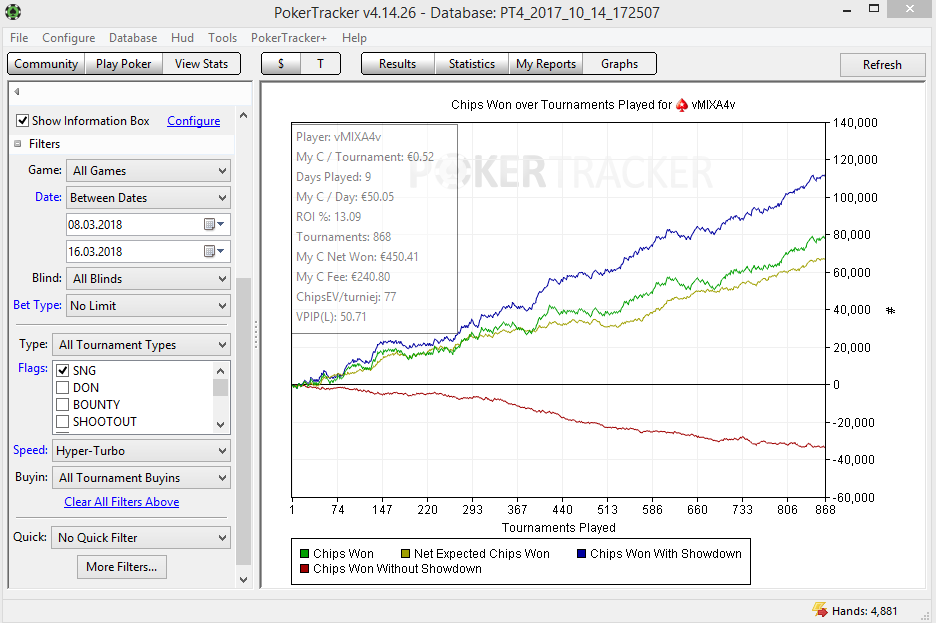This screenshot has width=936, height=623.
Task: Click the red spade icon beside vMIXA4v
Action: [682, 105]
